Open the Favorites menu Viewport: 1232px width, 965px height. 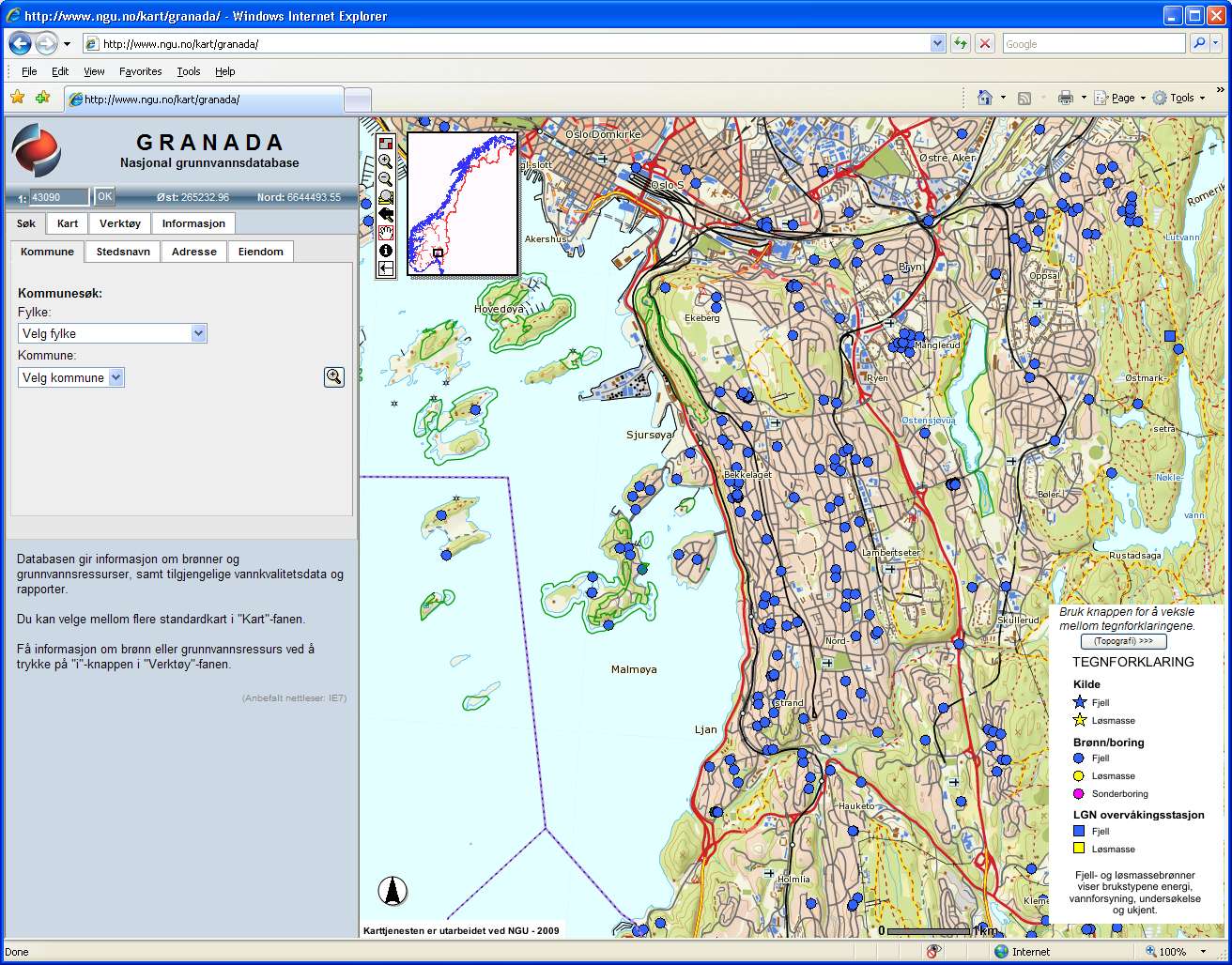(141, 71)
